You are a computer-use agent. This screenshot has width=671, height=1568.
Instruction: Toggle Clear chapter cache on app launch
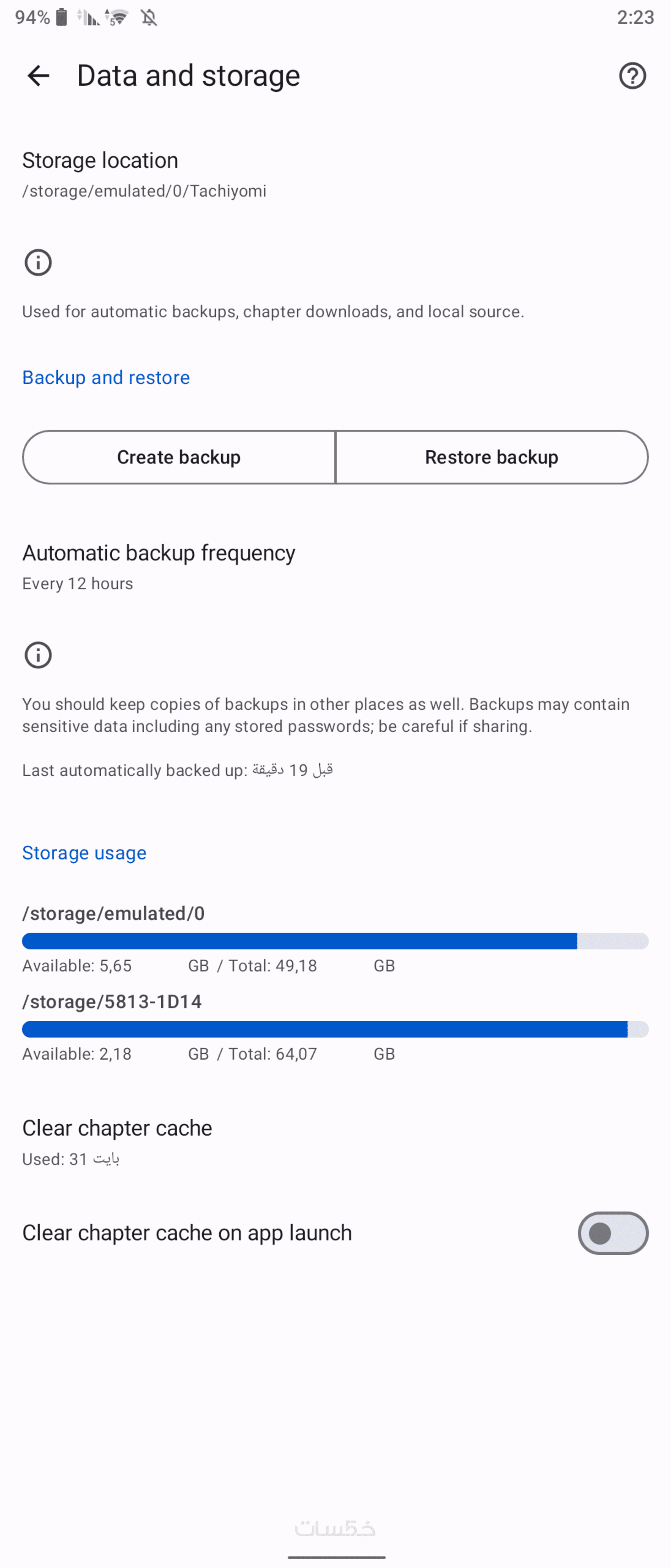[613, 1233]
